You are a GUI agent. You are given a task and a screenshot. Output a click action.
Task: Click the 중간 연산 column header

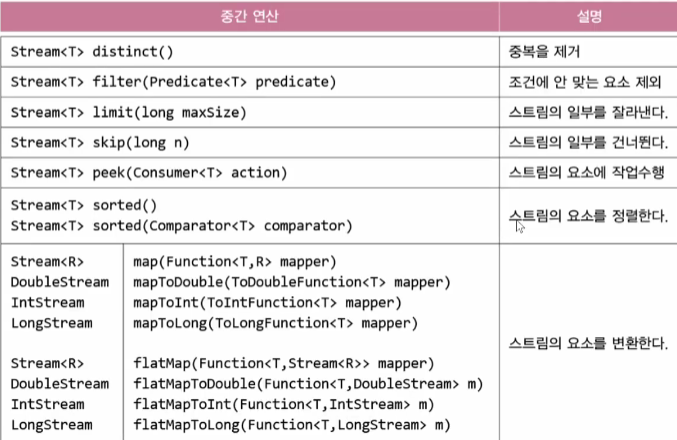pos(250,16)
